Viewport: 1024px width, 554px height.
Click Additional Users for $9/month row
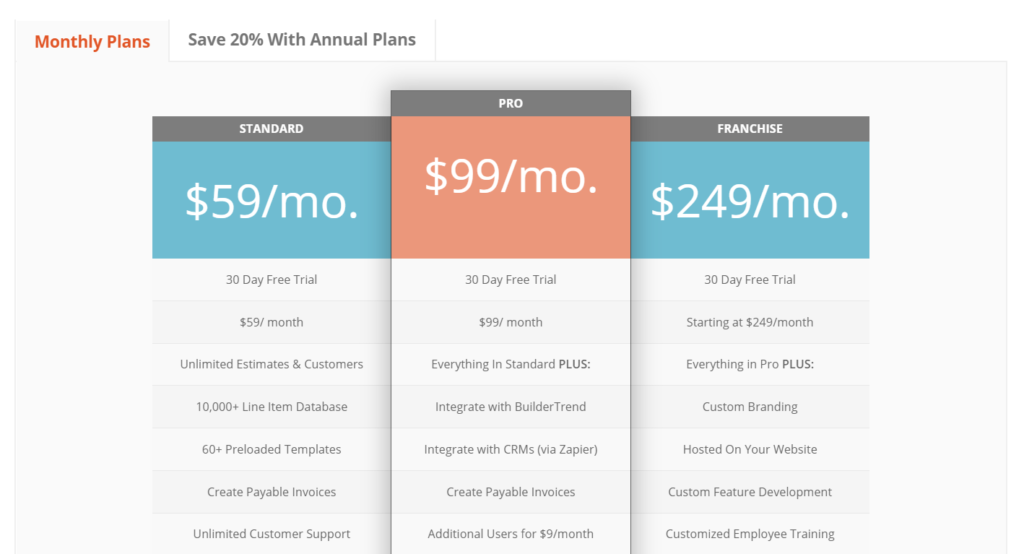tap(511, 534)
